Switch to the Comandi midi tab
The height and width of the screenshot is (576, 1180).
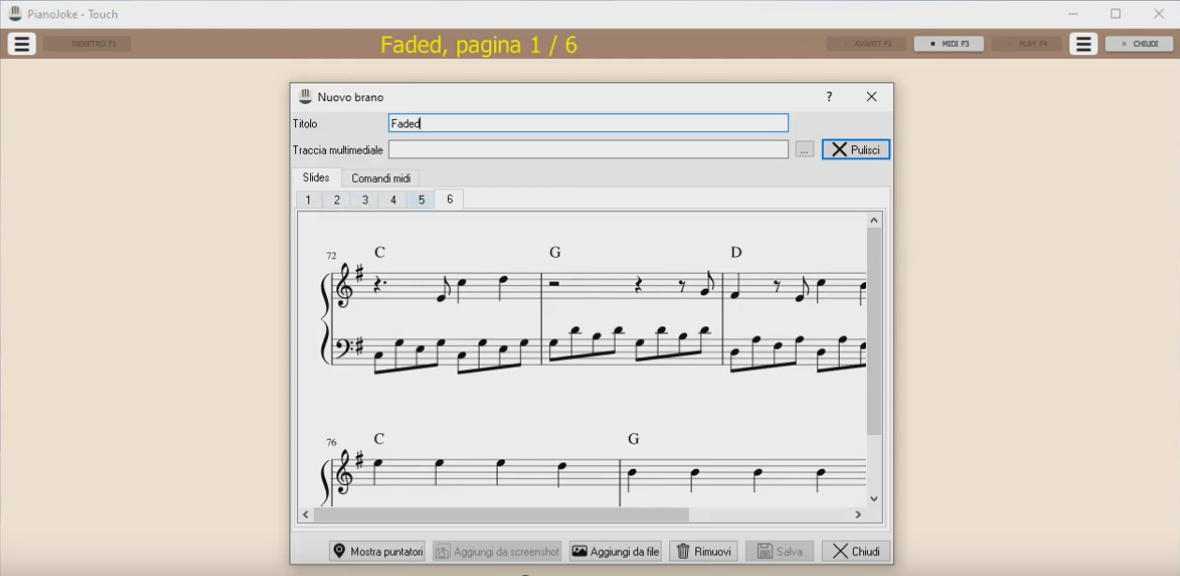click(381, 178)
